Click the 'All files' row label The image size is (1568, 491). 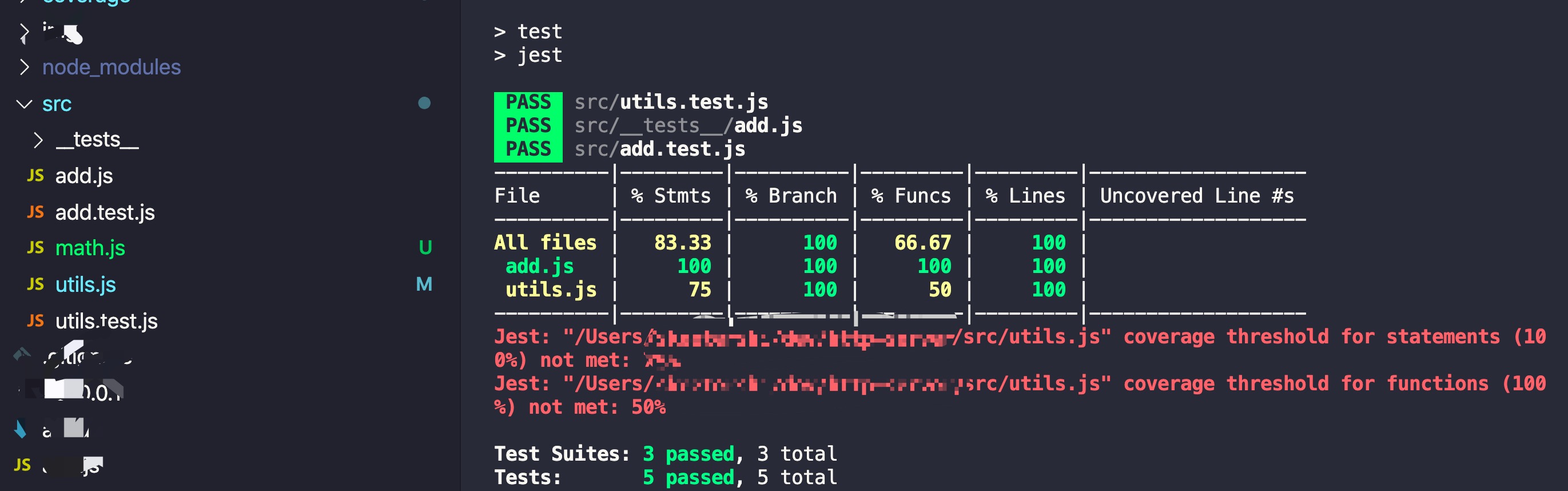[546, 243]
